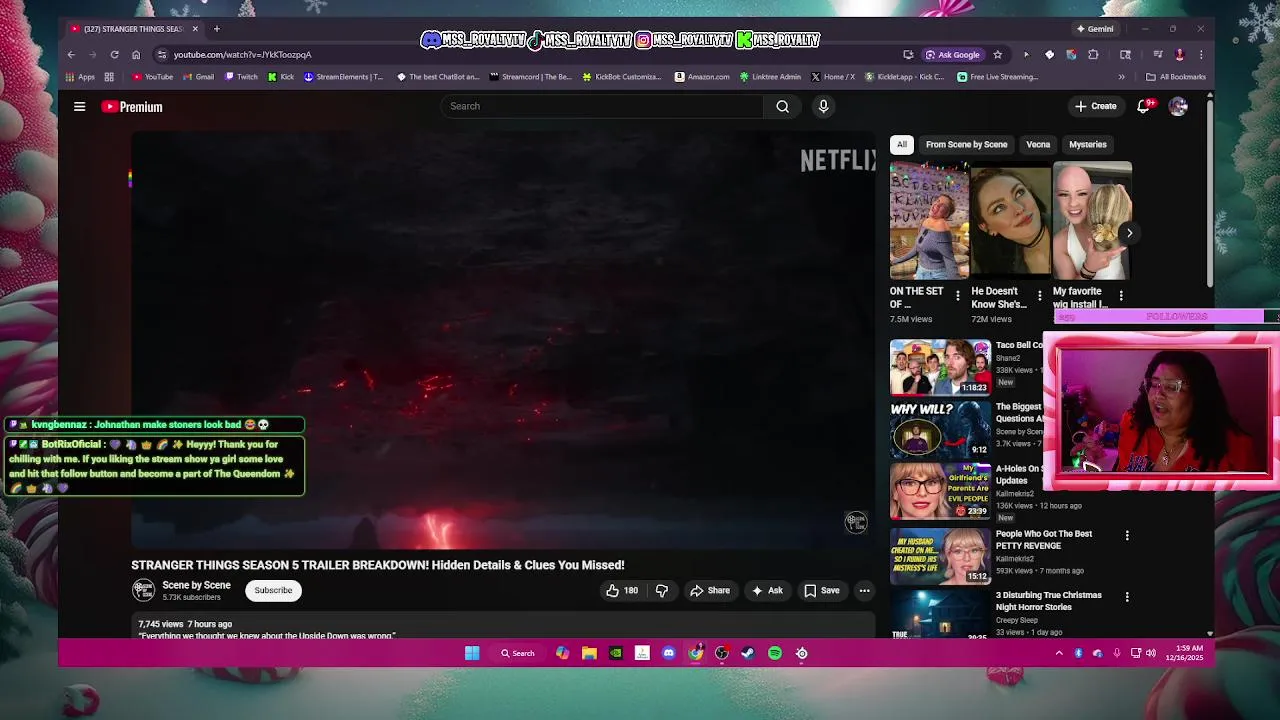Screen dimensions: 1280x720
Task: Click the YouTube search input field
Action: pyautogui.click(x=601, y=106)
